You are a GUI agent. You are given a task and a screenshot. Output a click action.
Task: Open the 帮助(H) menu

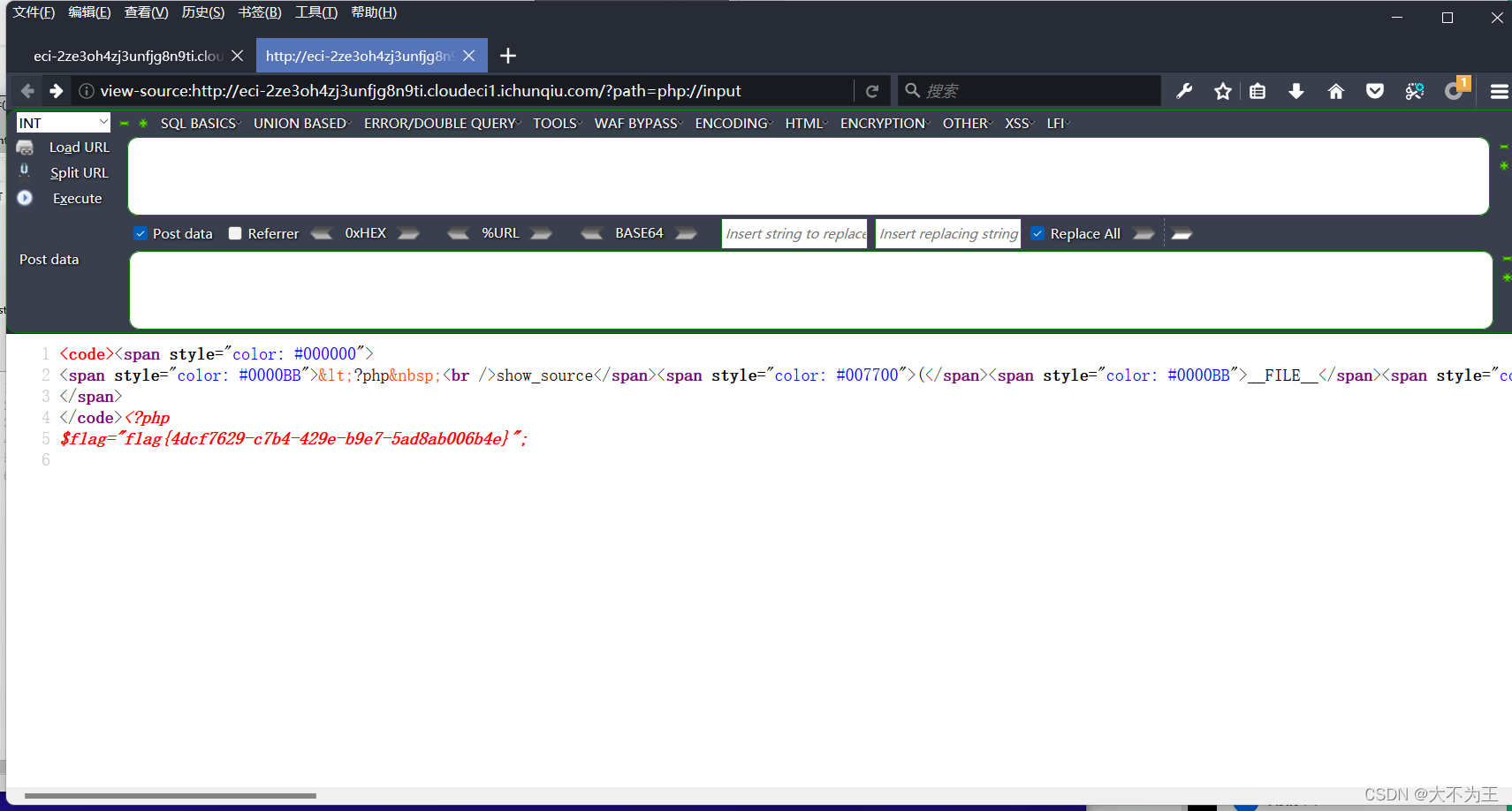(374, 12)
